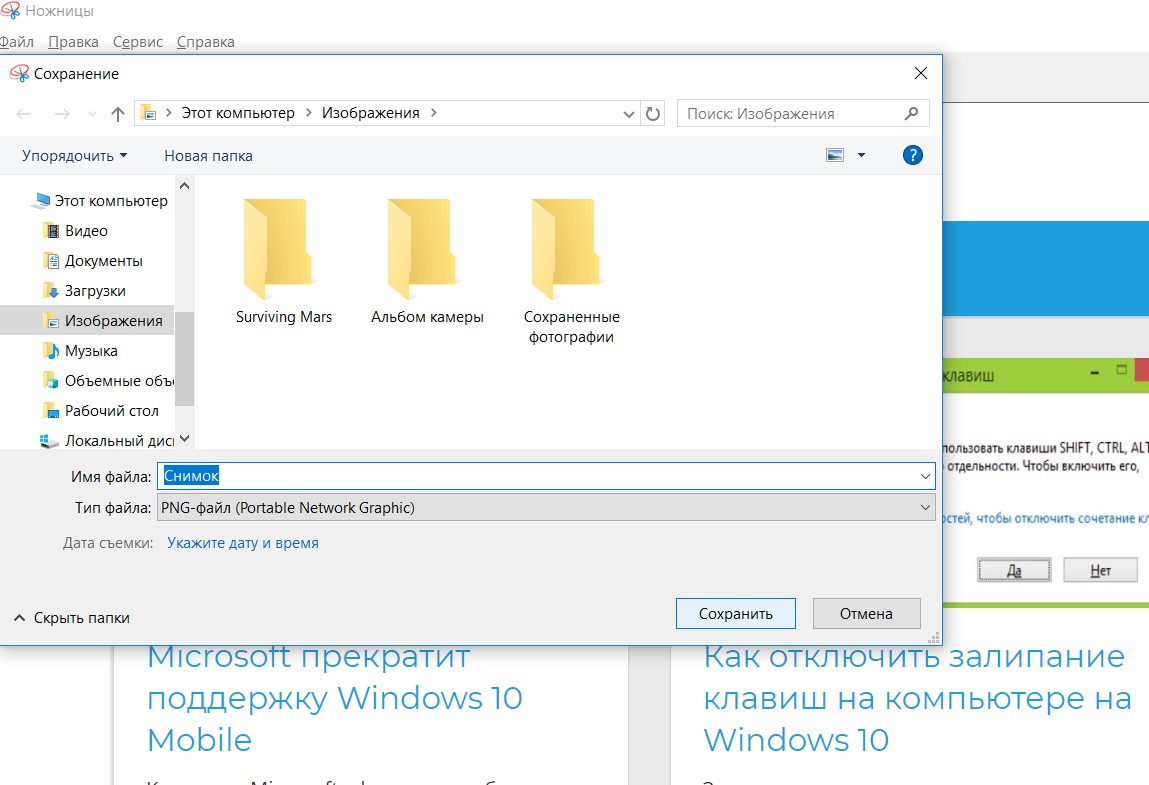Click the Укажите дату и время link
This screenshot has height=785, width=1149.
coord(243,543)
